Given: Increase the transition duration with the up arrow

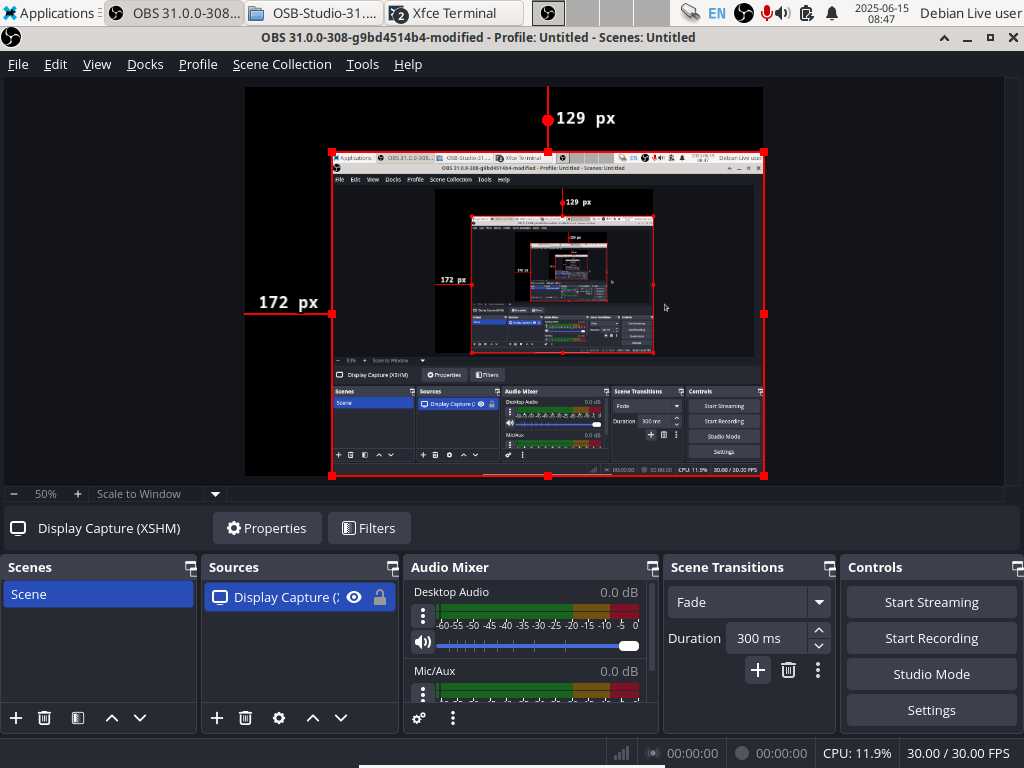Looking at the screenshot, I should pos(819,630).
